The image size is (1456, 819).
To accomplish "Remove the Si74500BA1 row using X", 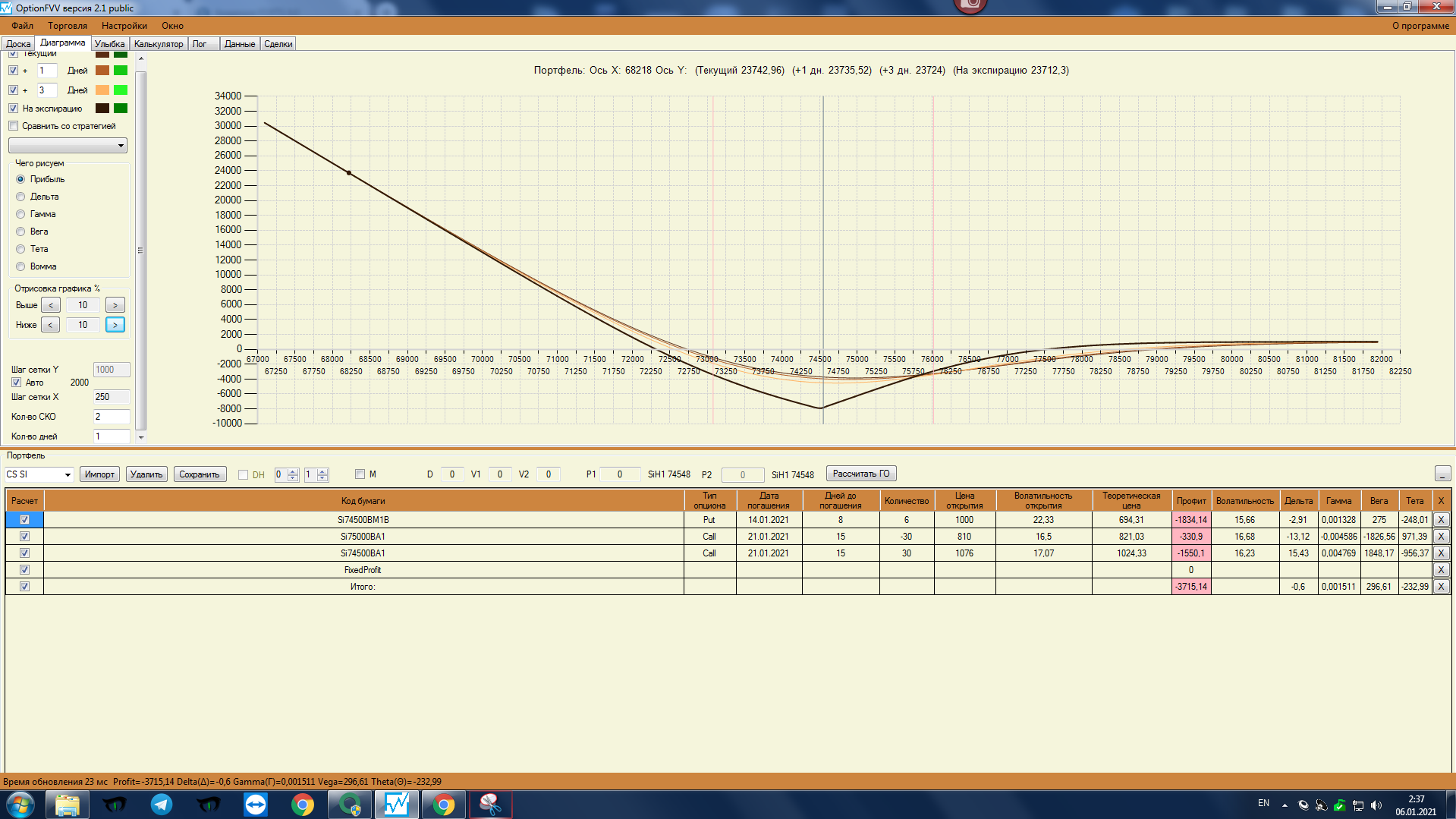I will click(1441, 553).
